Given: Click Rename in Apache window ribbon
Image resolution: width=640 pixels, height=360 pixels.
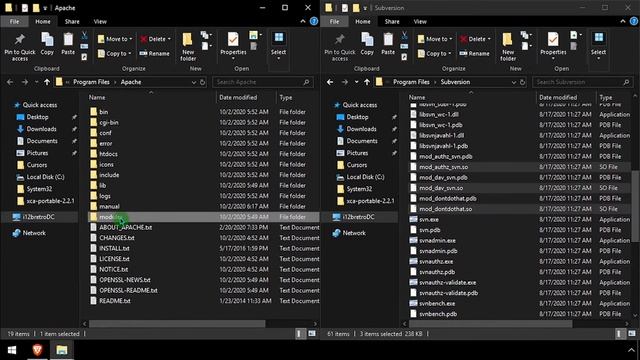Looking at the screenshot, I should point(154,53).
